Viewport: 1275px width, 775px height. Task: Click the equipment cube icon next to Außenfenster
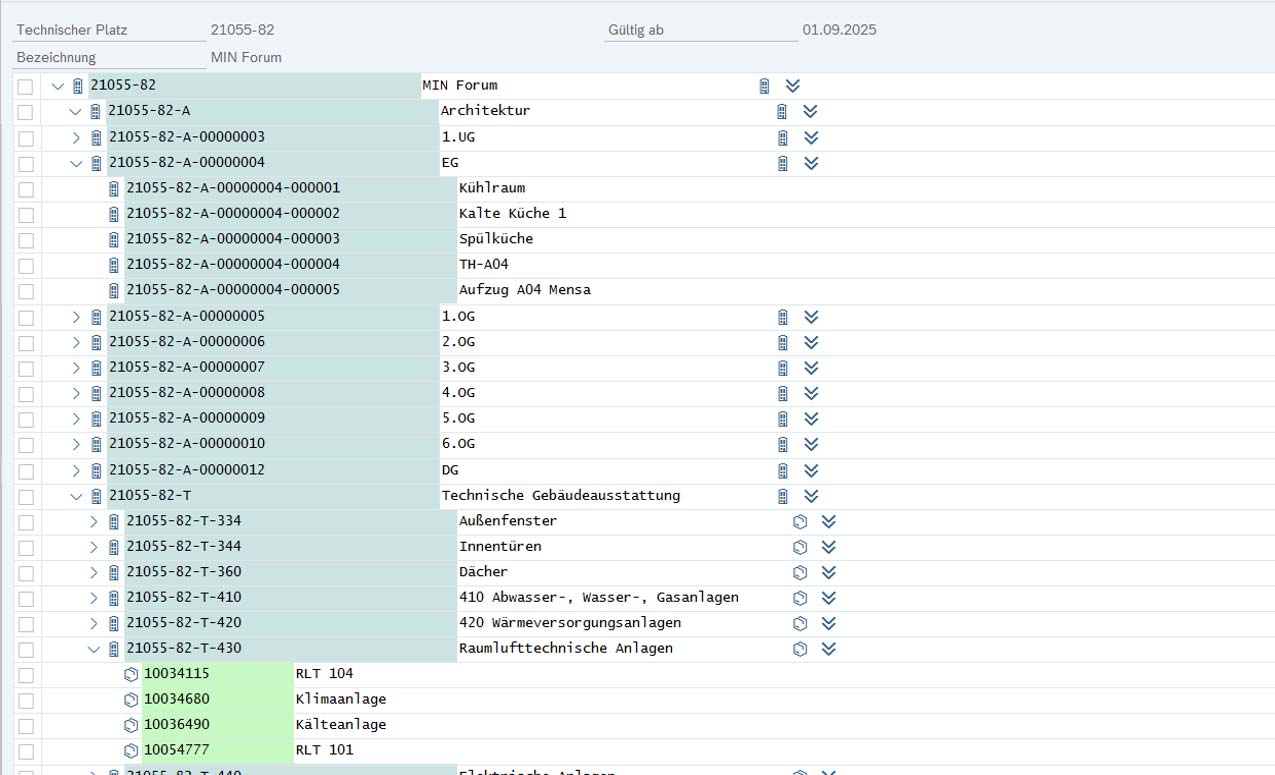tap(800, 521)
